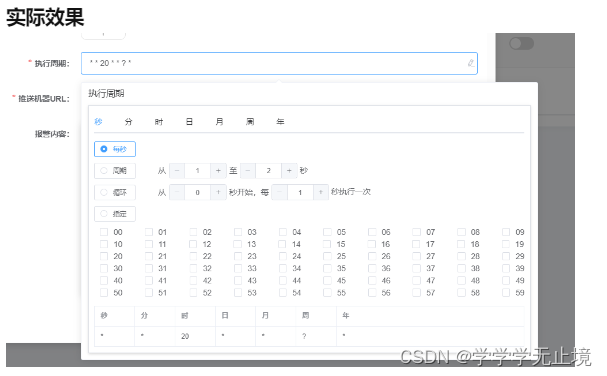Check the 38 second checkbox

point(461,268)
